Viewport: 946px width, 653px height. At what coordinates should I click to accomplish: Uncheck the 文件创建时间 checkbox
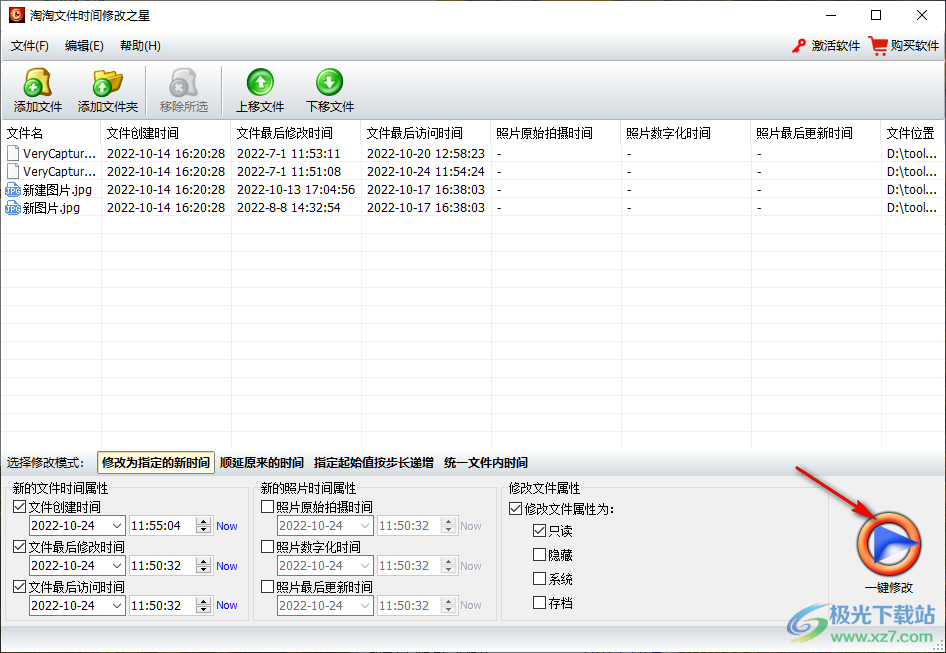(x=19, y=507)
